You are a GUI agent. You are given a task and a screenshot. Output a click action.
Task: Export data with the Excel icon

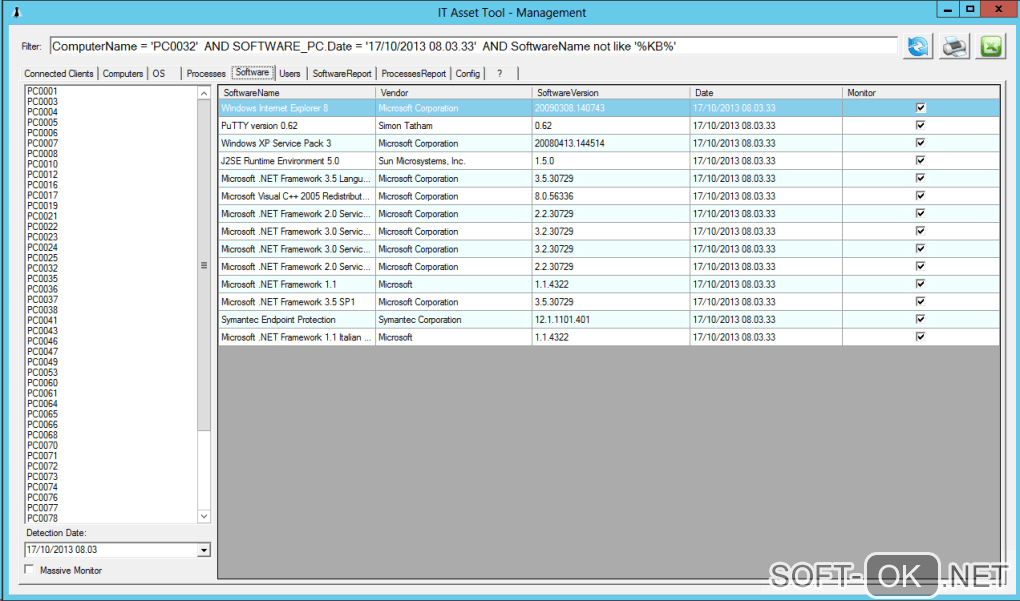(990, 46)
